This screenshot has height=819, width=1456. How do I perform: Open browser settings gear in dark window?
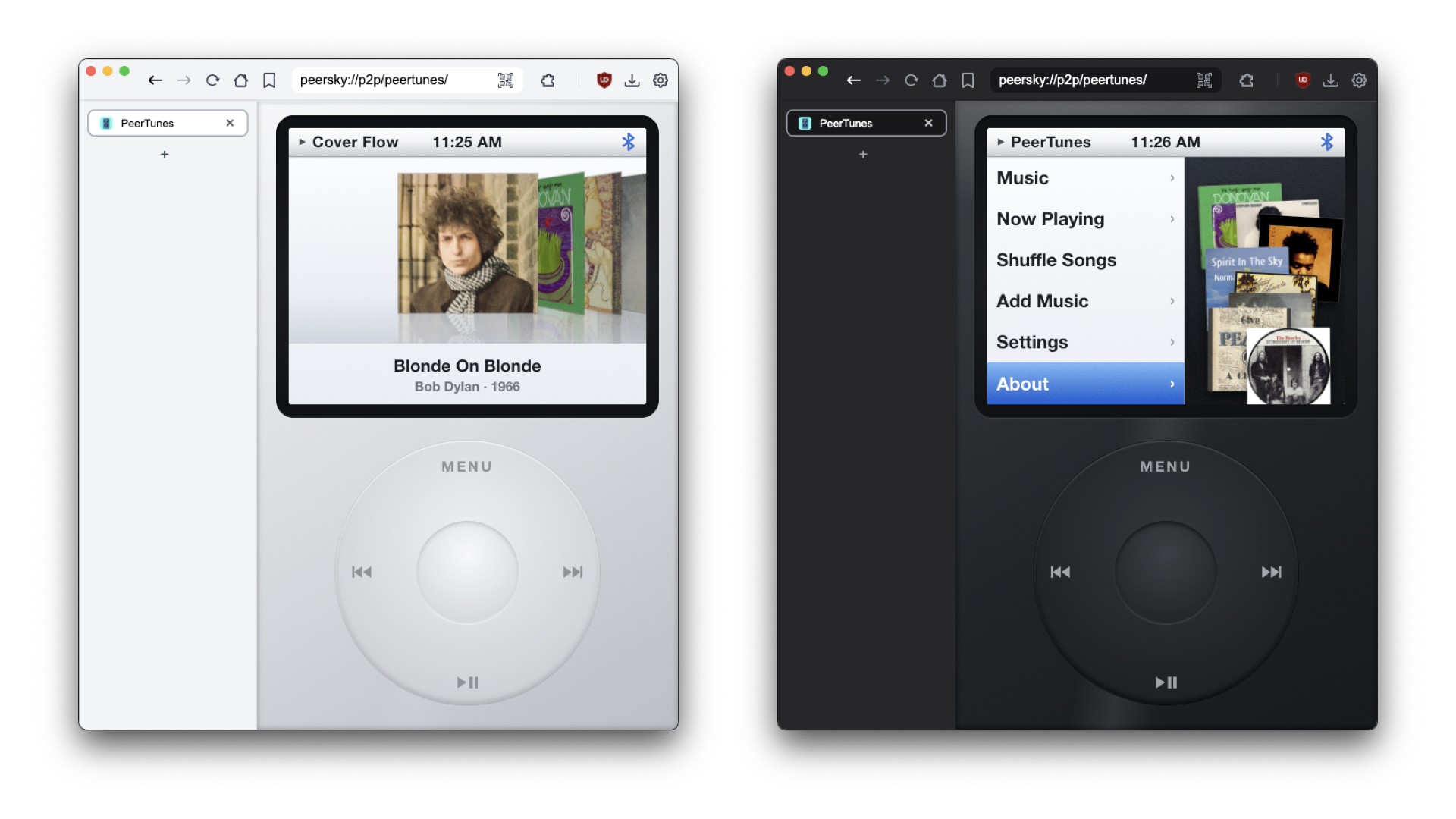tap(1359, 80)
